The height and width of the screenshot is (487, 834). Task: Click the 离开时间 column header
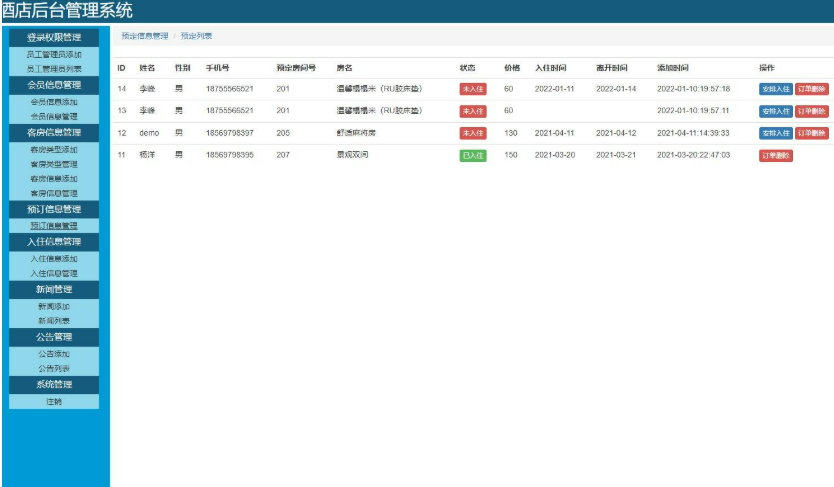[612, 68]
